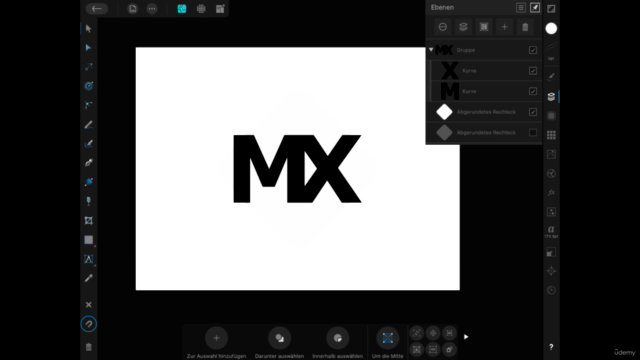Select the Crop tool
The height and width of the screenshot is (360, 640).
[x=89, y=221]
